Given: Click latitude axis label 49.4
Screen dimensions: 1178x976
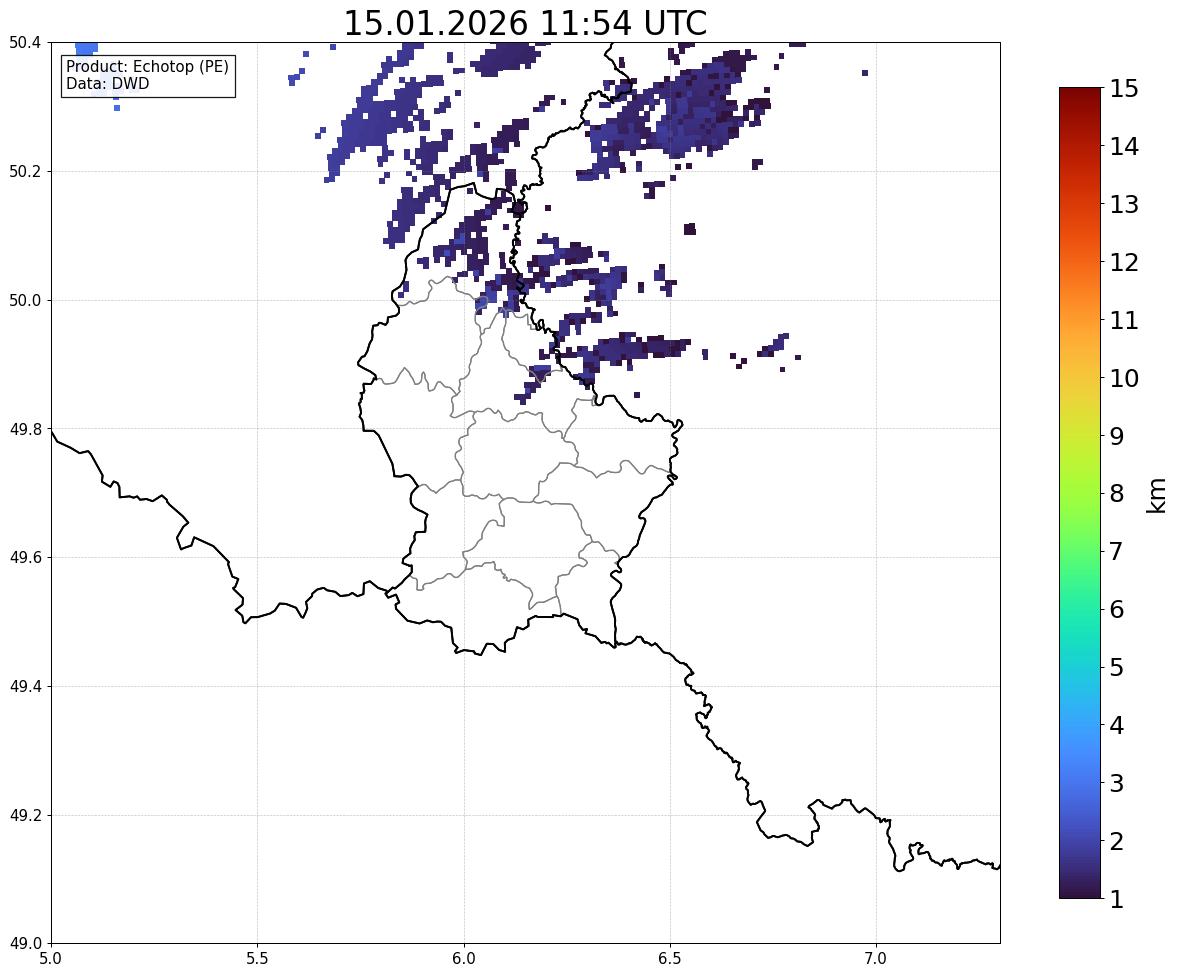Looking at the screenshot, I should coord(25,687).
